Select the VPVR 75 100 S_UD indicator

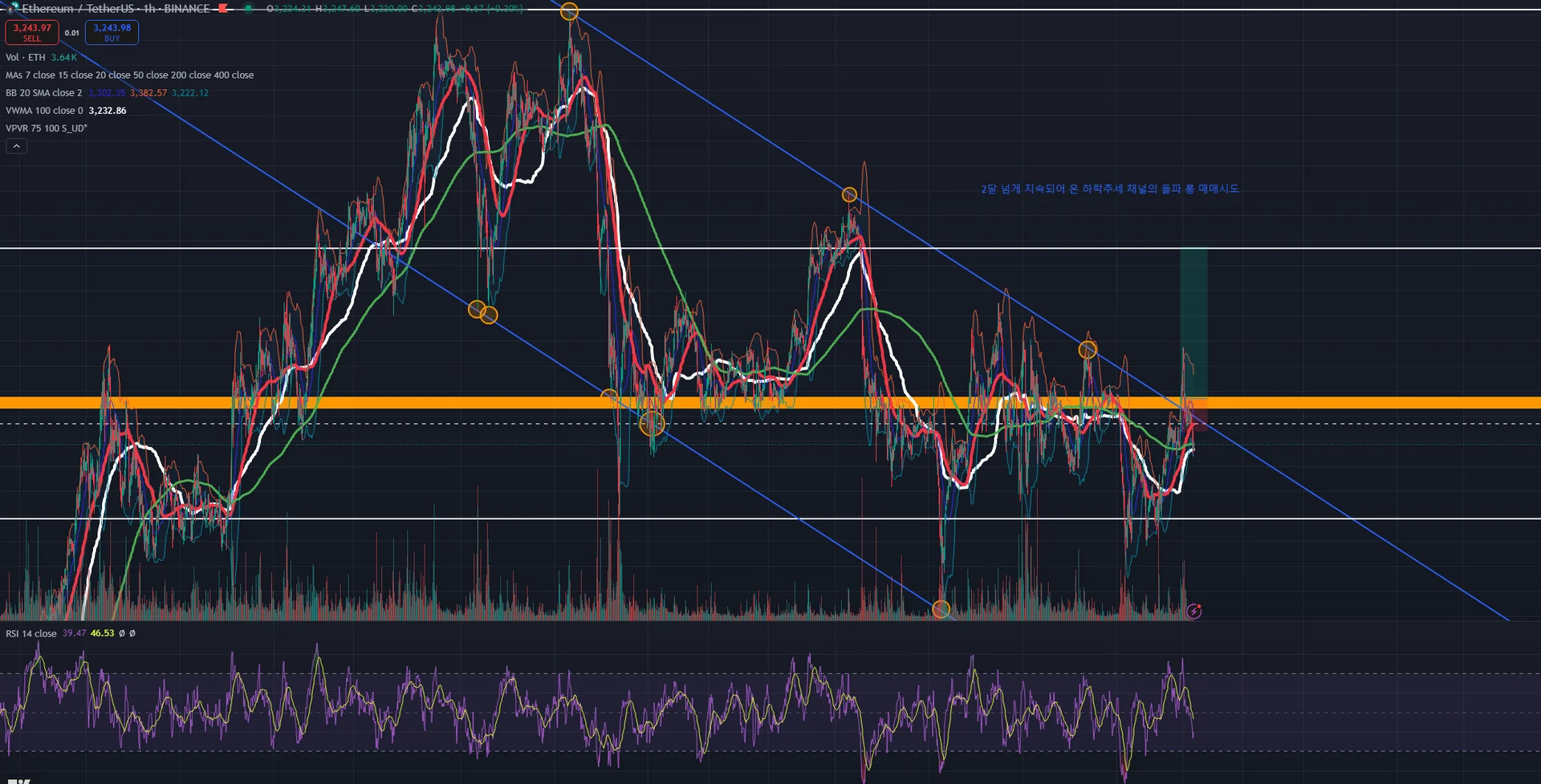(47, 128)
